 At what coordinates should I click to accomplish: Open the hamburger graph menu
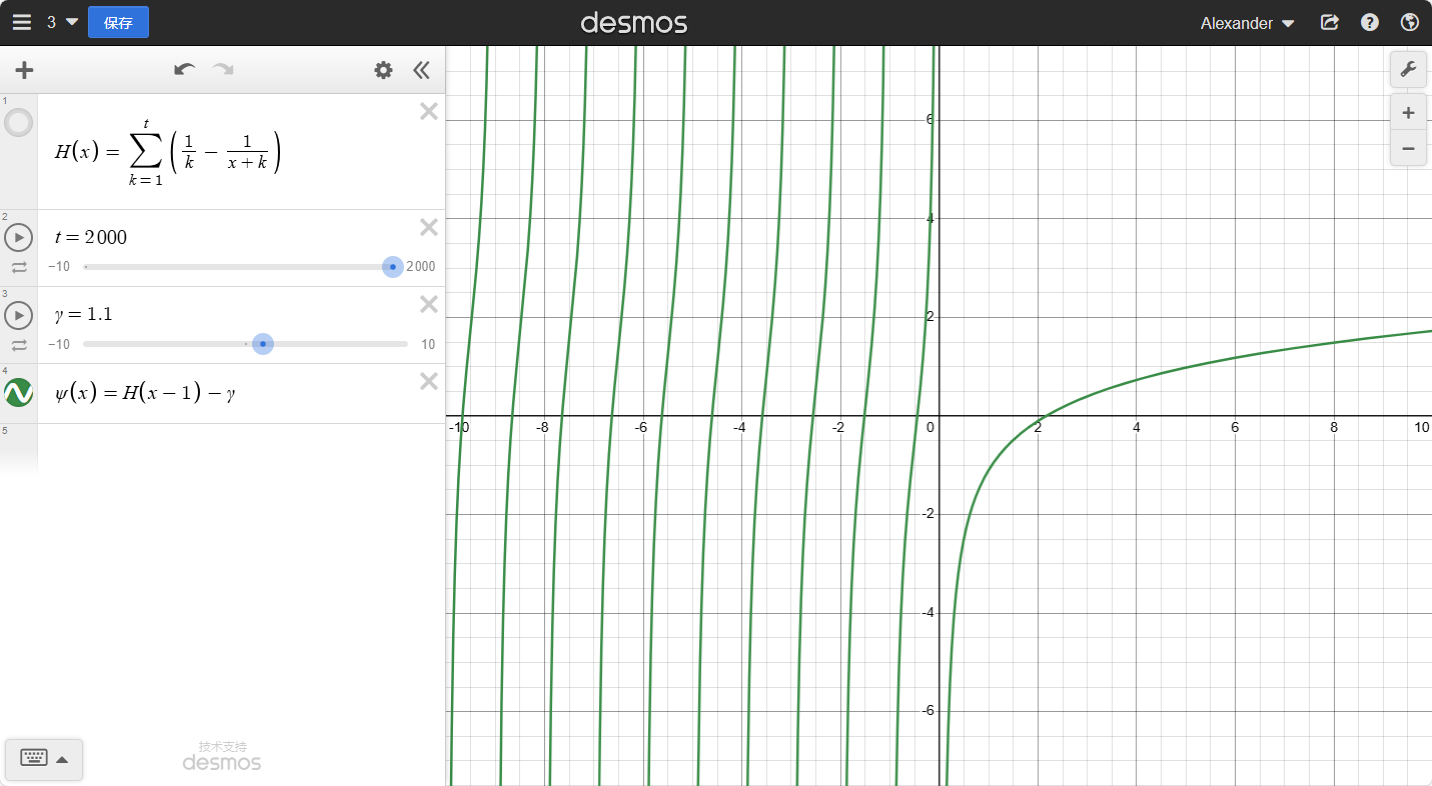tap(21, 22)
